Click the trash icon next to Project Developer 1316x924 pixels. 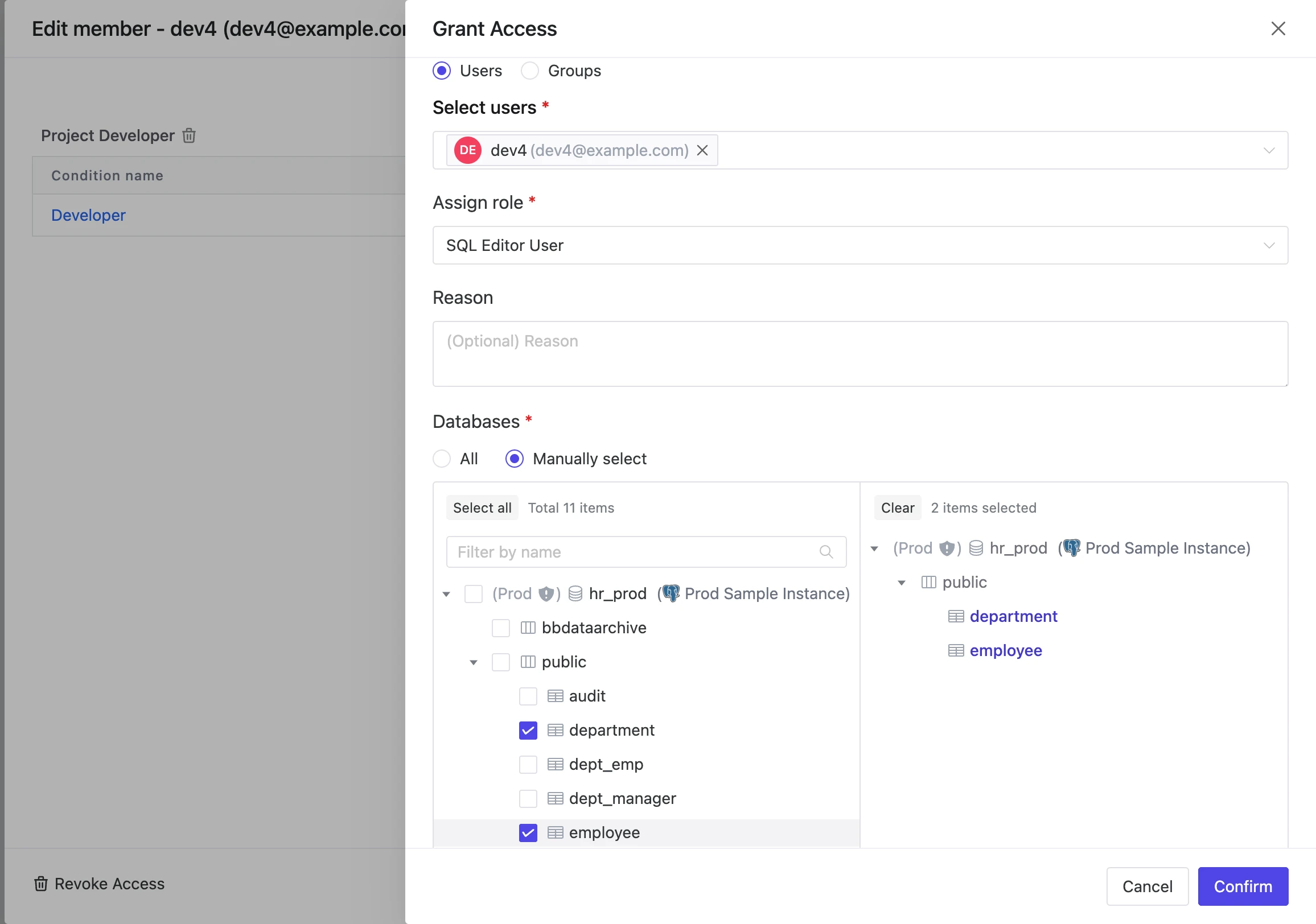coord(189,136)
